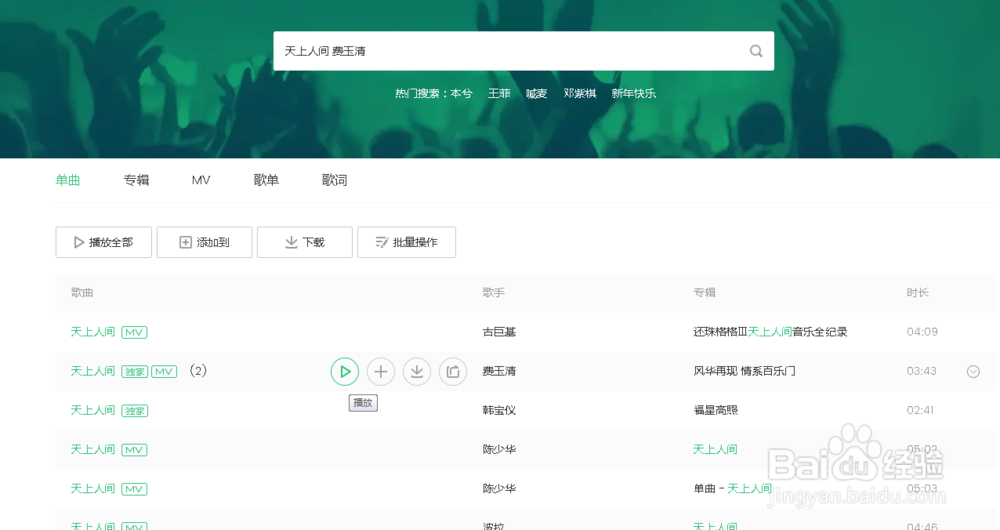Download the 费玉清 song via row icon
The image size is (1000, 530).
coord(417,372)
